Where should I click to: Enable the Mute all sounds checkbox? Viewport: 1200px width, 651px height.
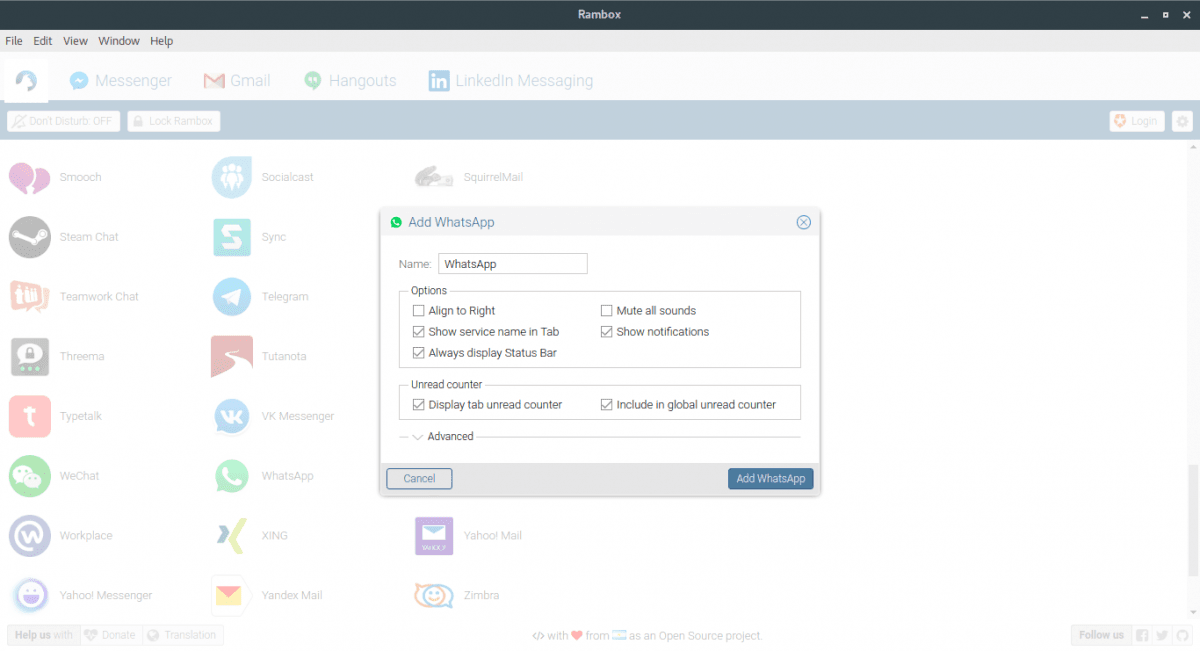pos(606,311)
